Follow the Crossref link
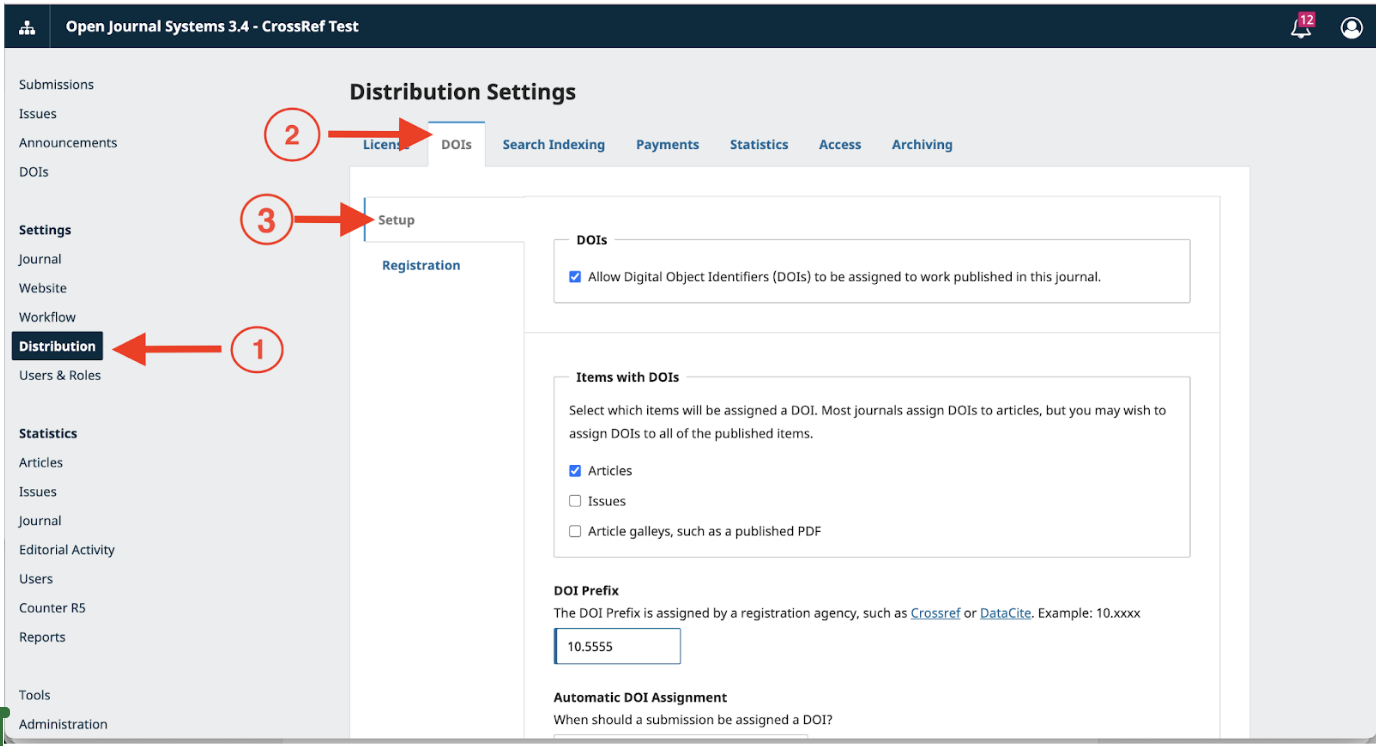The image size is (1382, 746). click(935, 613)
